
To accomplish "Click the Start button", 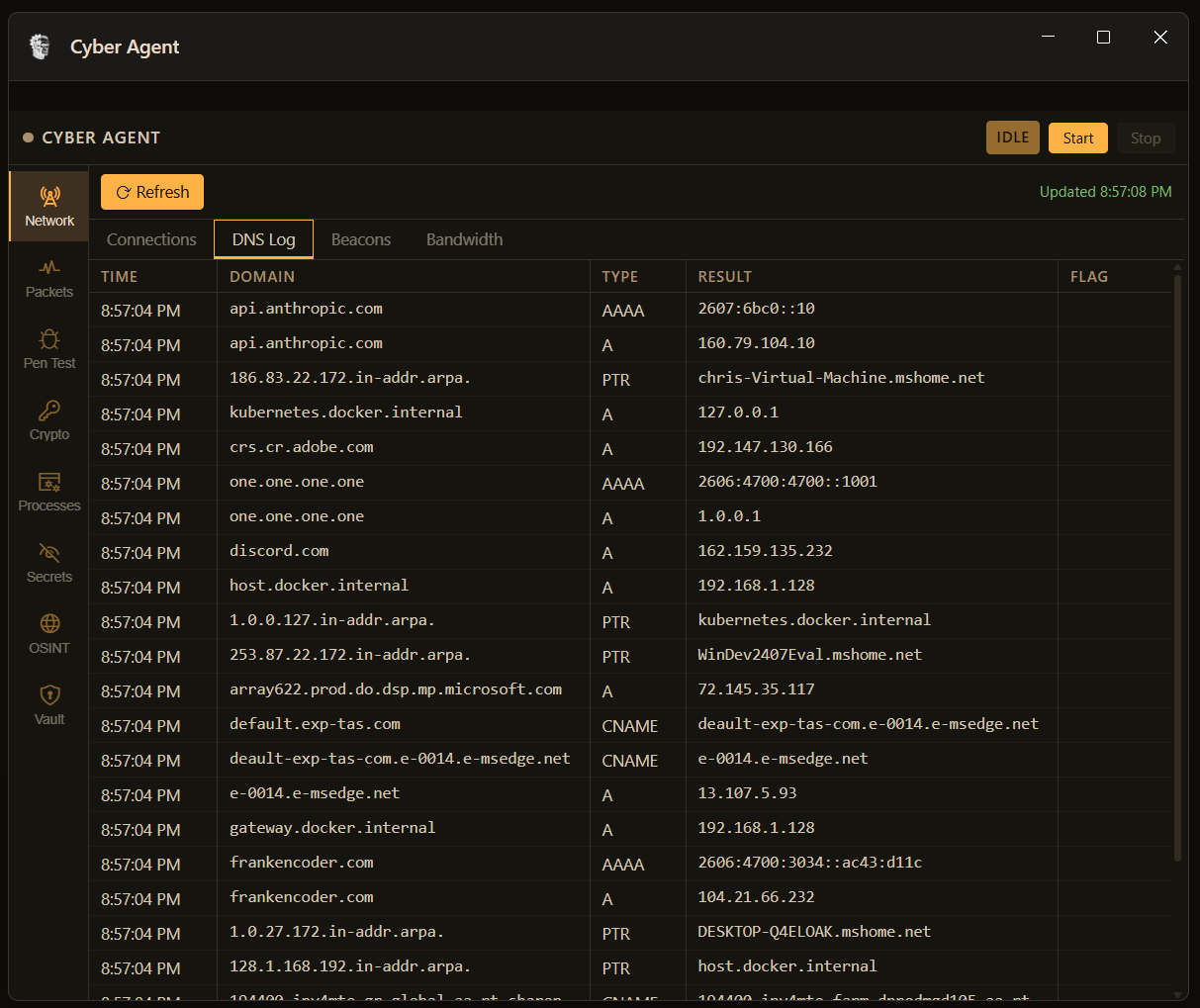I will pos(1078,138).
